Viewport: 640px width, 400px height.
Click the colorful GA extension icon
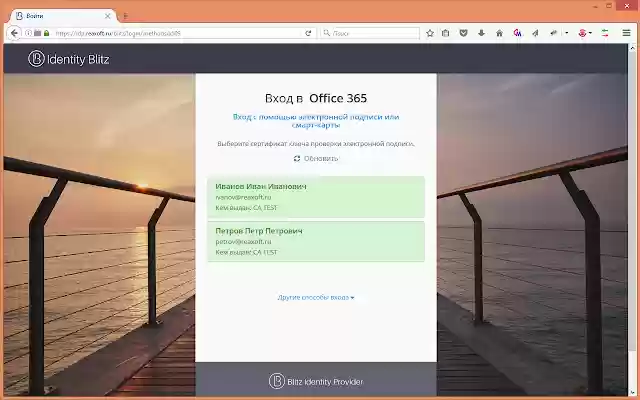point(518,33)
